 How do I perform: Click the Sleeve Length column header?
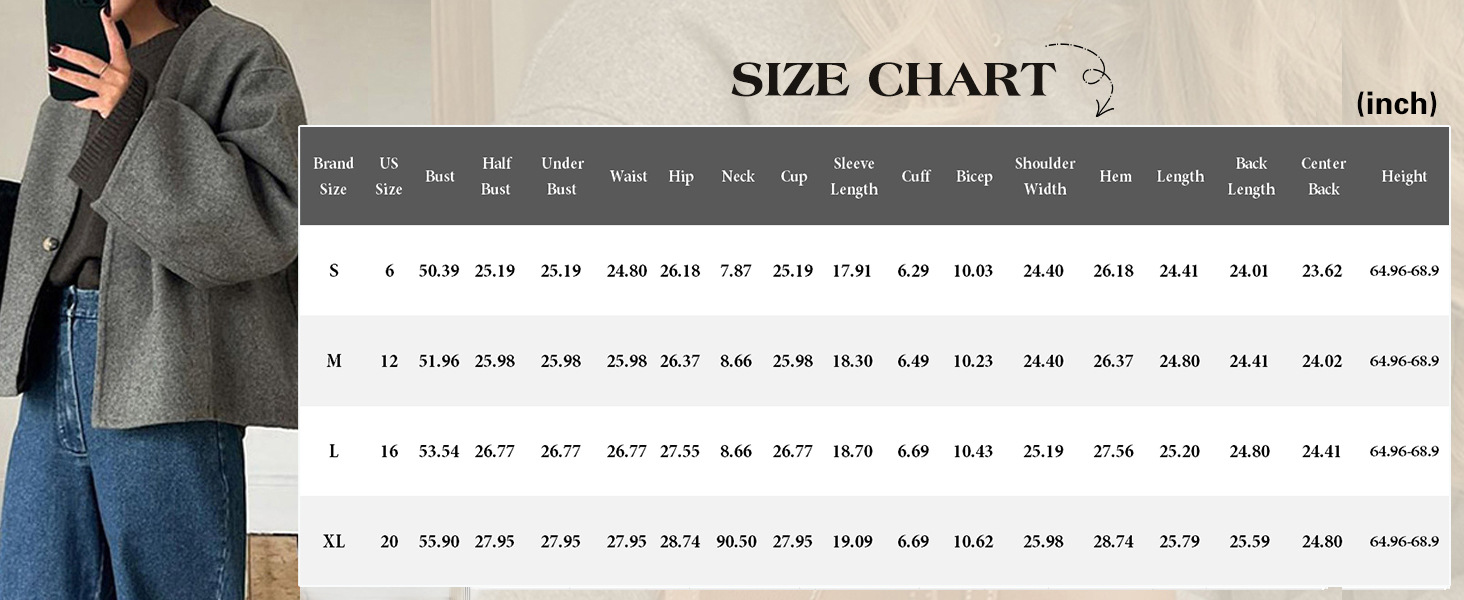[854, 176]
